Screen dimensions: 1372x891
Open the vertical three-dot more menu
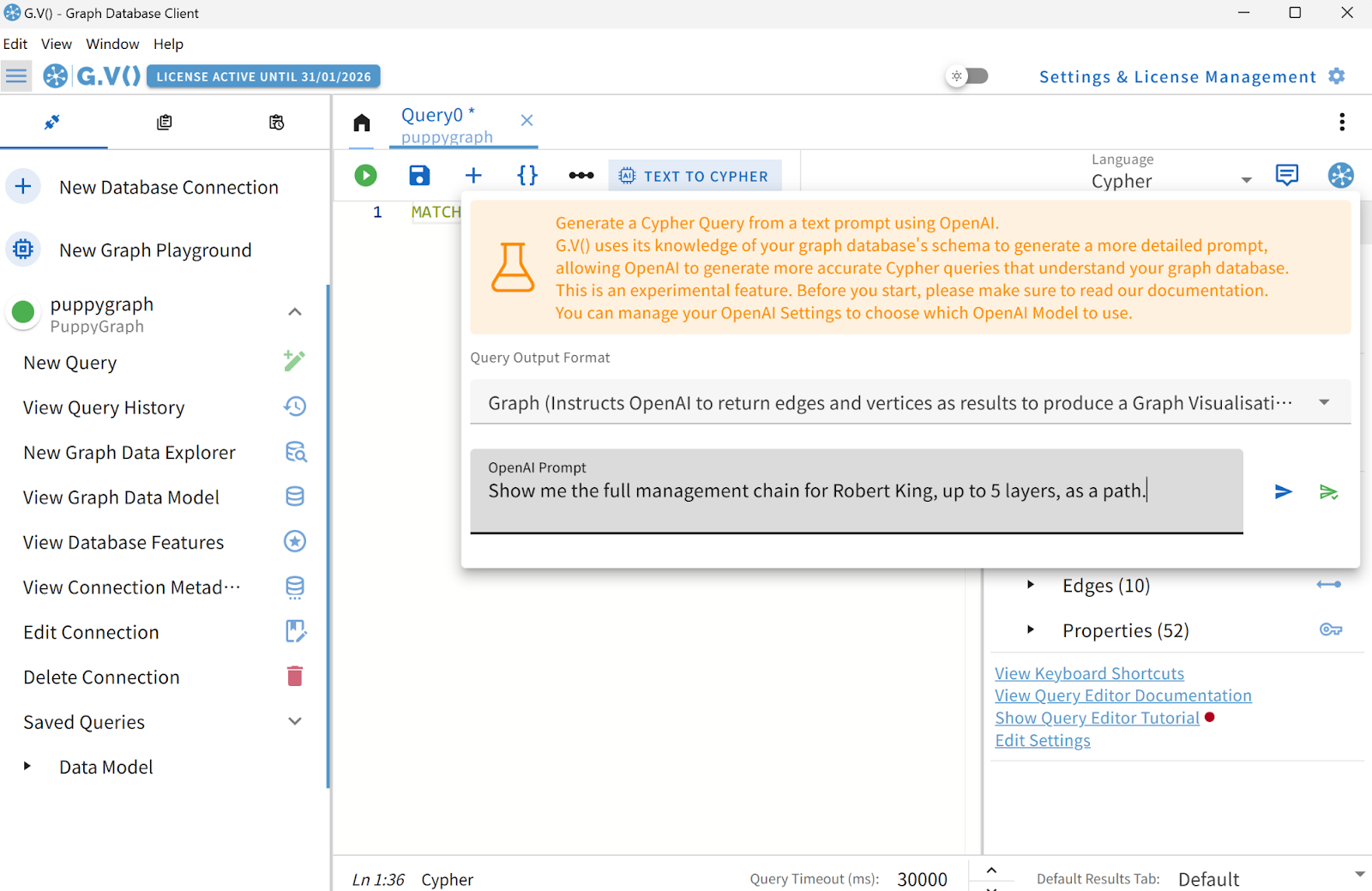[1342, 122]
